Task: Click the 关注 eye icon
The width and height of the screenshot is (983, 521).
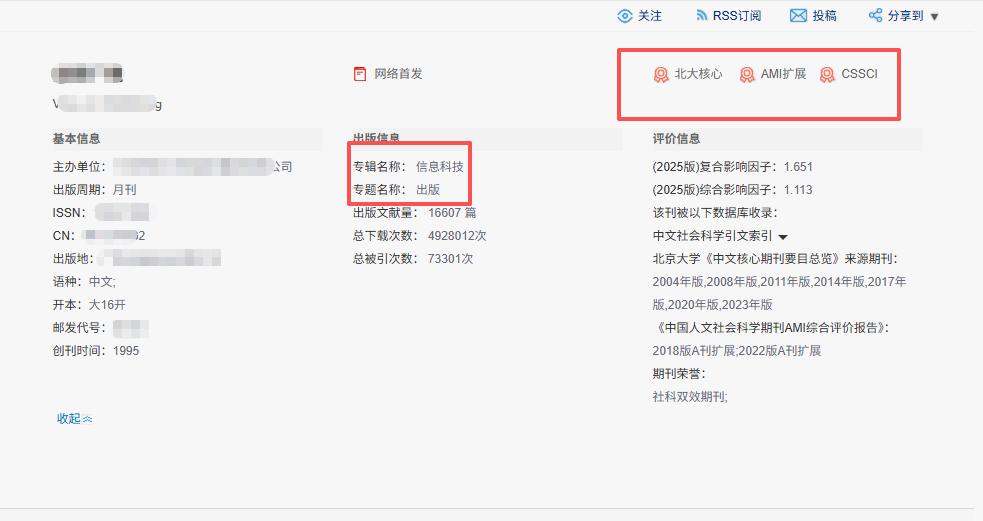Action: [624, 16]
